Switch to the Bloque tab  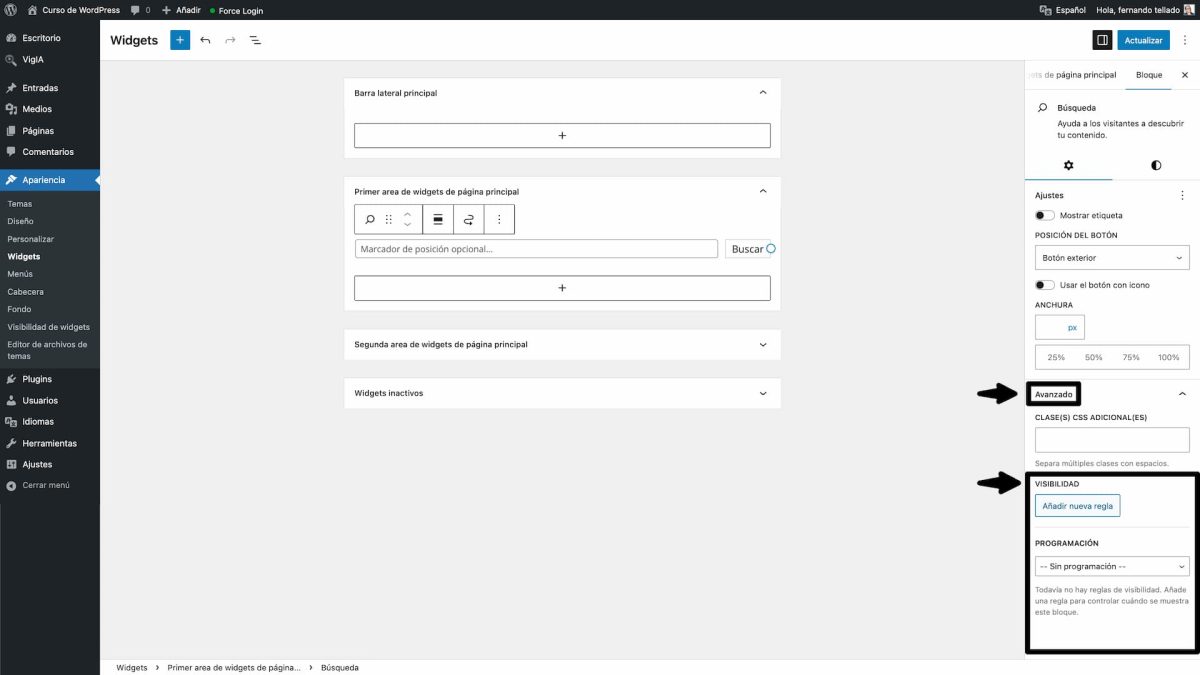point(1148,74)
